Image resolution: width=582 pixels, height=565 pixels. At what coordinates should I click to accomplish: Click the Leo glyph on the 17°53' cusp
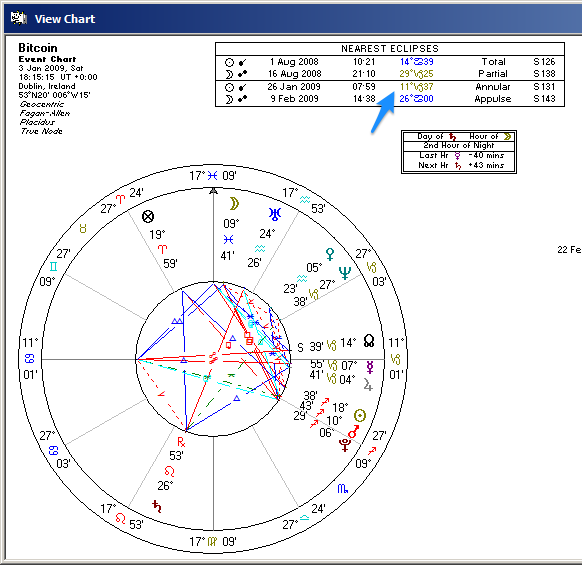tap(120, 518)
